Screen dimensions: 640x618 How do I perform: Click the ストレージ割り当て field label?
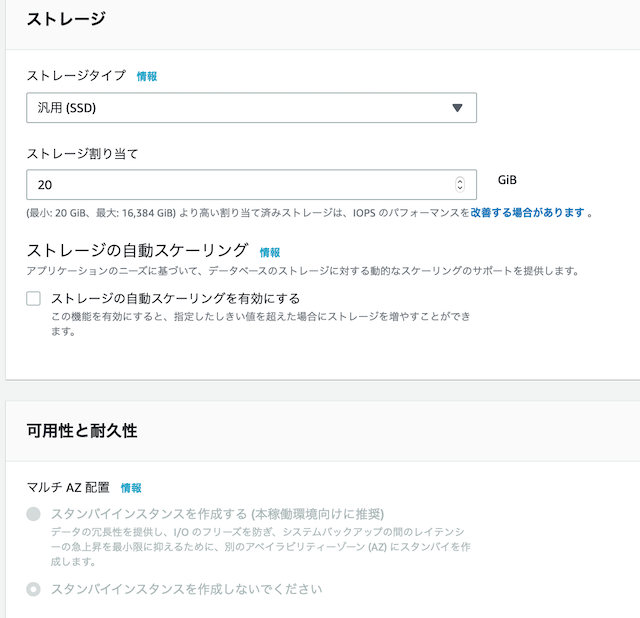(x=82, y=154)
